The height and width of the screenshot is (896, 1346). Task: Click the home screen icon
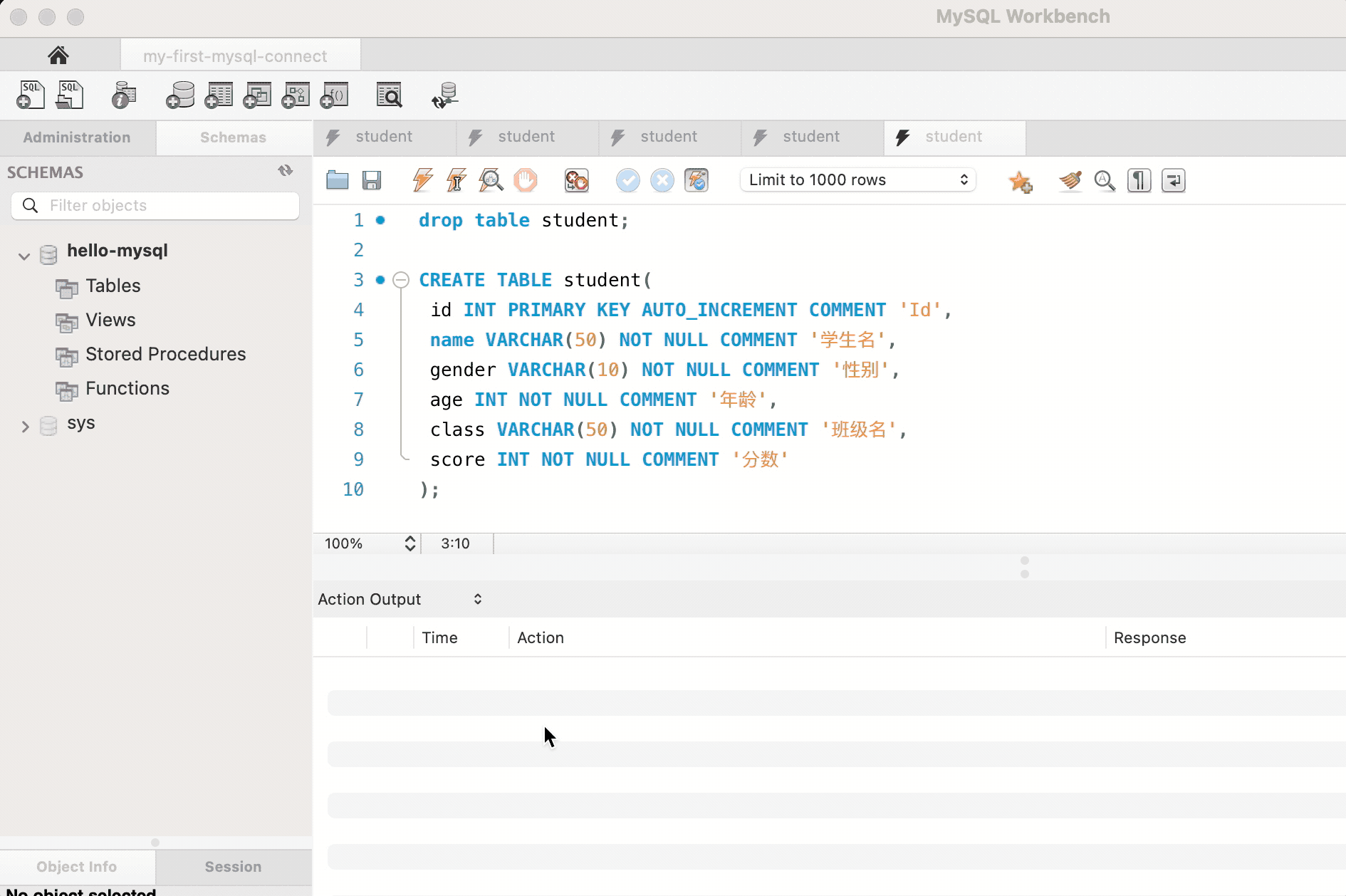coord(58,56)
